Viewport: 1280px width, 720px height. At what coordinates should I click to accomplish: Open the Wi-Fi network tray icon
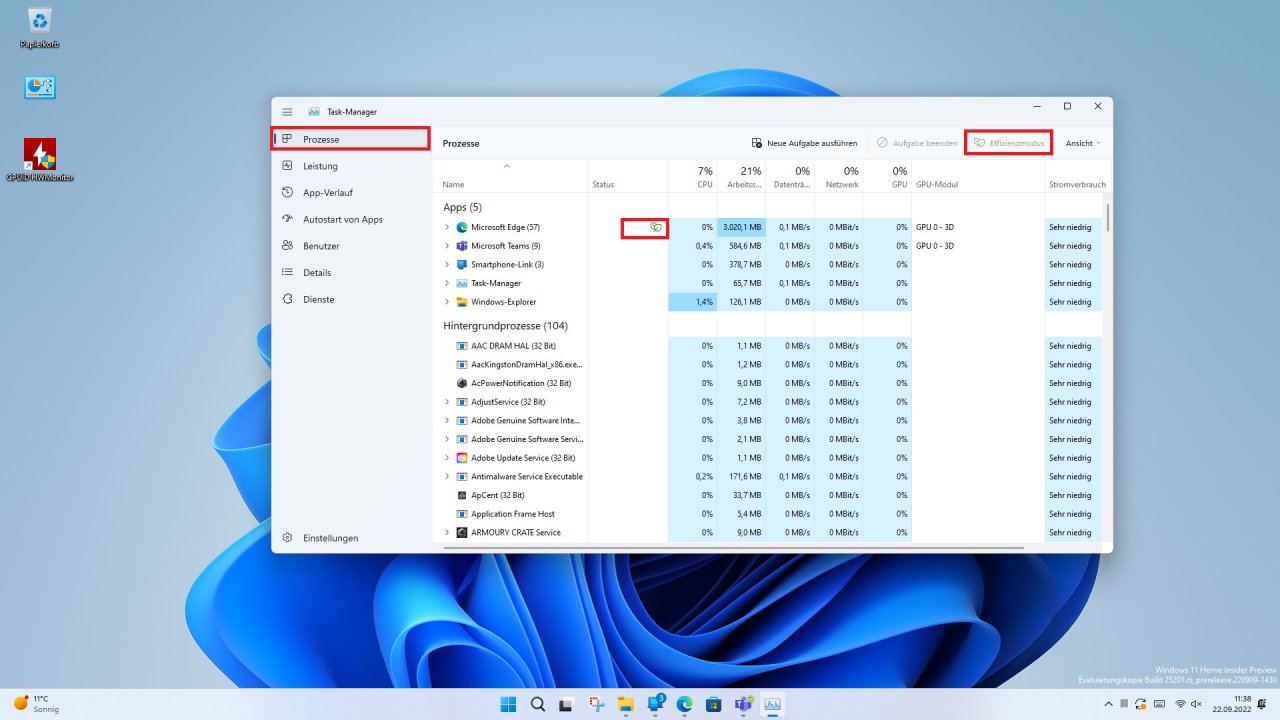pyautogui.click(x=1180, y=704)
